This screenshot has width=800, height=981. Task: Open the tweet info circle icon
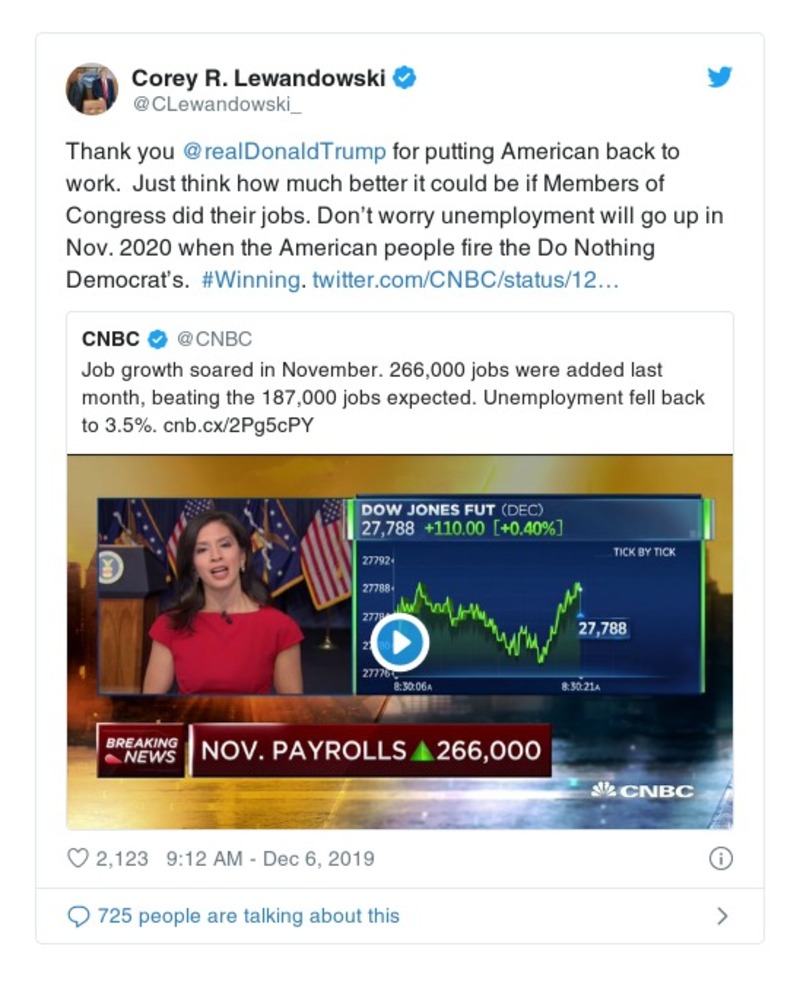[x=720, y=858]
